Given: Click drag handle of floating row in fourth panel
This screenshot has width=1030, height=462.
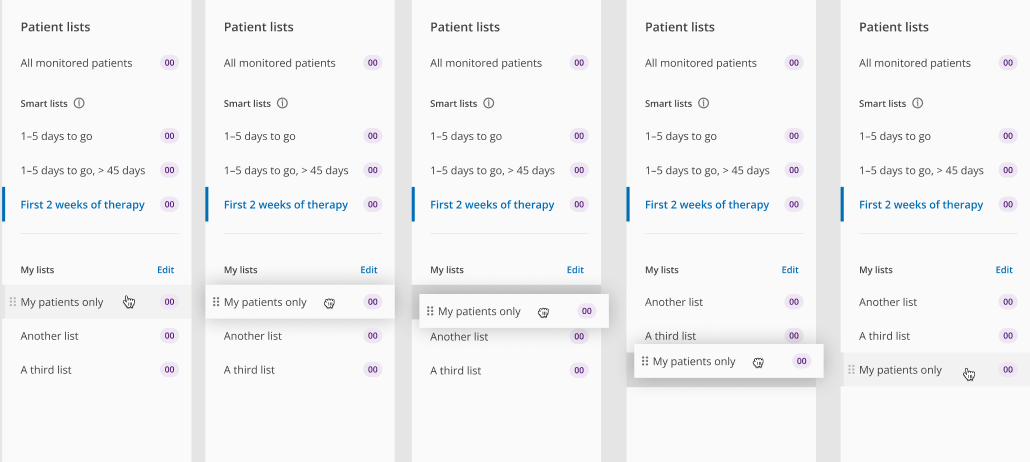Looking at the screenshot, I should point(645,361).
